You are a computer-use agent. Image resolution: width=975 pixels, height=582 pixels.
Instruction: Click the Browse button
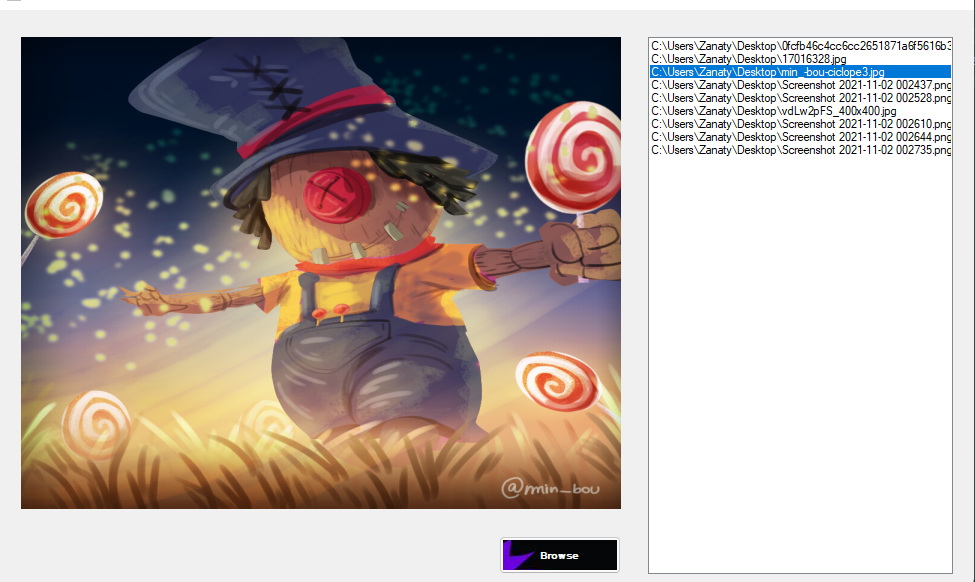coord(560,555)
